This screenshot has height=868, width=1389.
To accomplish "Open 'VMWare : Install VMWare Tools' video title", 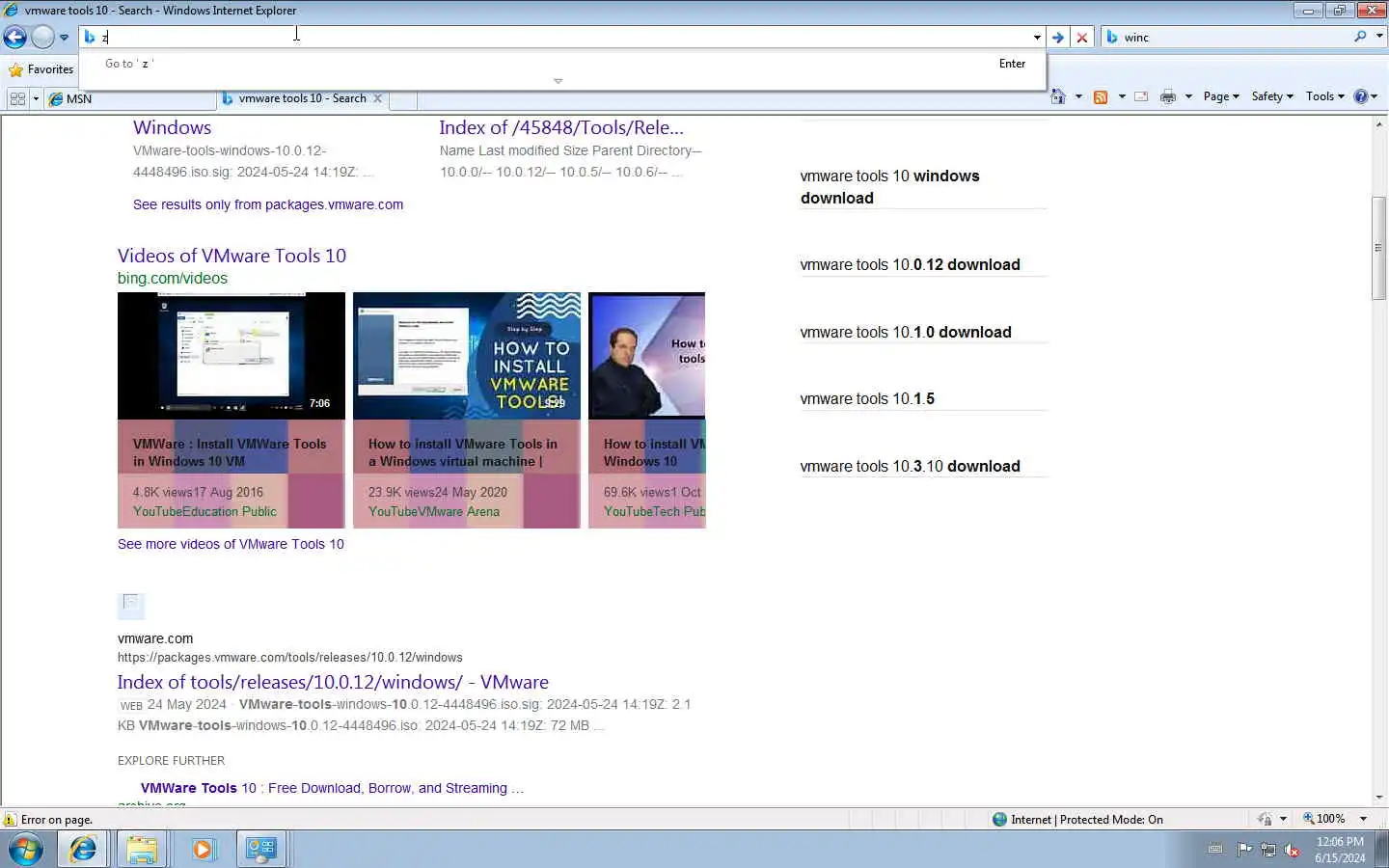I will (x=230, y=452).
